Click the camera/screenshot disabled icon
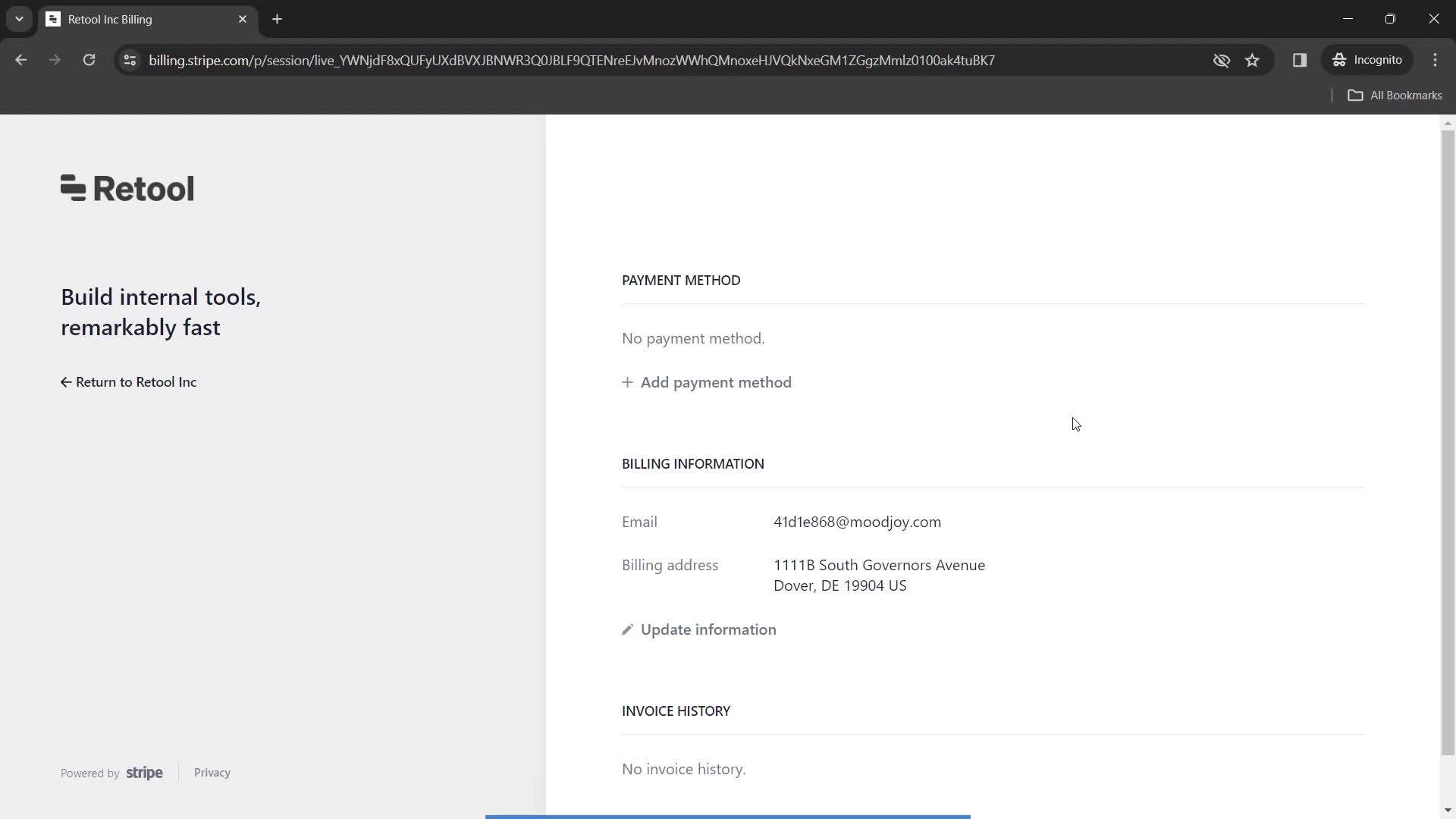 pos(1221,60)
